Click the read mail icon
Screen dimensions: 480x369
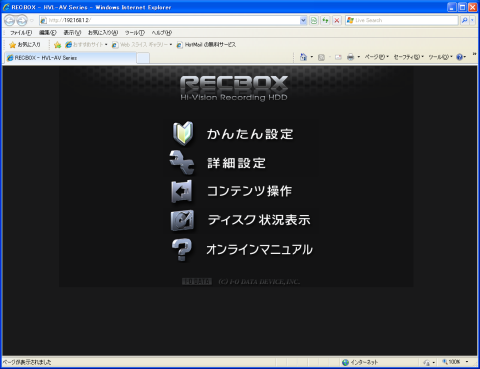338,57
